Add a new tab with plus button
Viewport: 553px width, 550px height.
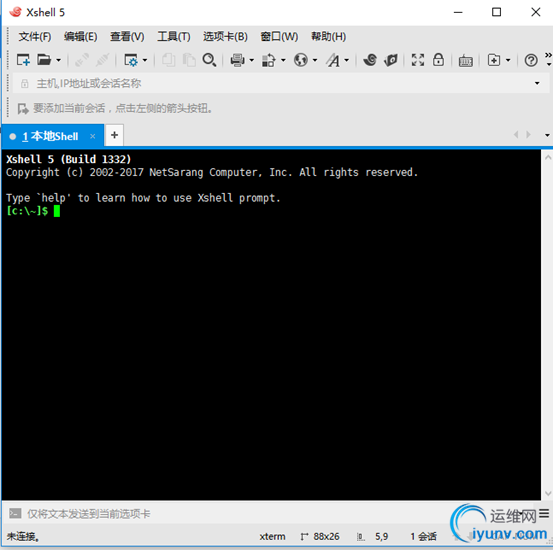(114, 135)
